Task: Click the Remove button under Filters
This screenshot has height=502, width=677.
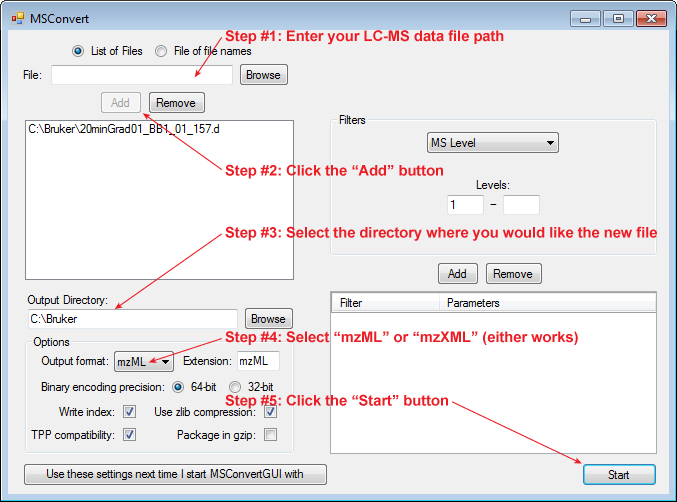Action: (x=513, y=273)
